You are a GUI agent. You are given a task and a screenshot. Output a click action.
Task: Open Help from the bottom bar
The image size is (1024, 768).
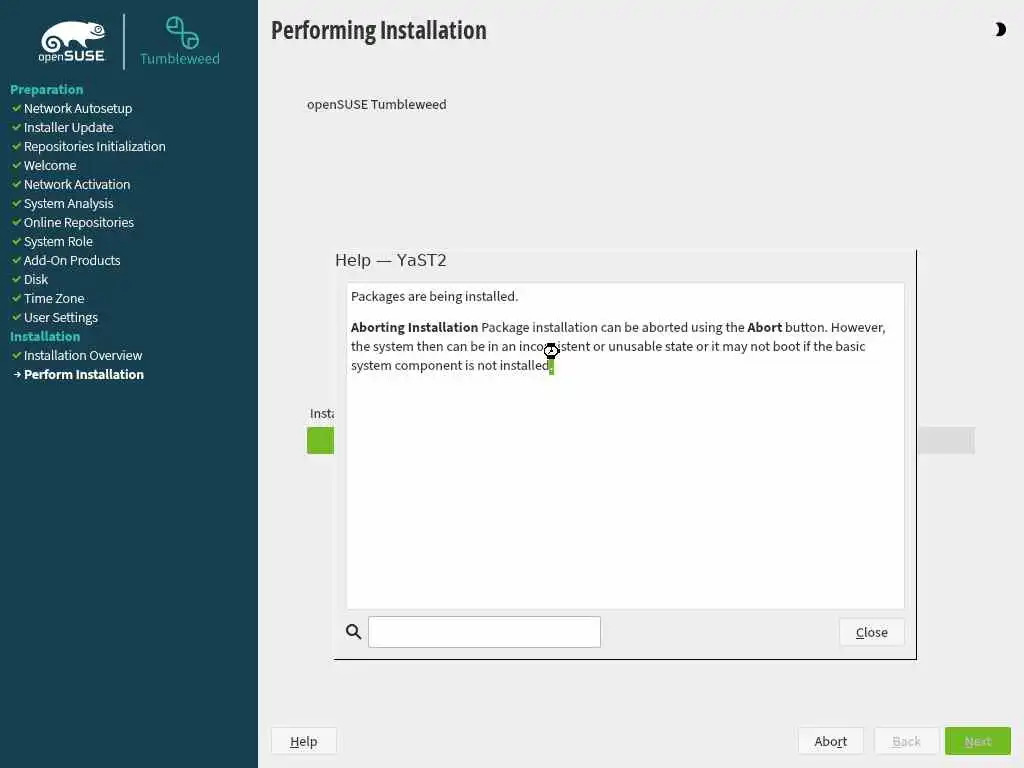click(x=304, y=741)
